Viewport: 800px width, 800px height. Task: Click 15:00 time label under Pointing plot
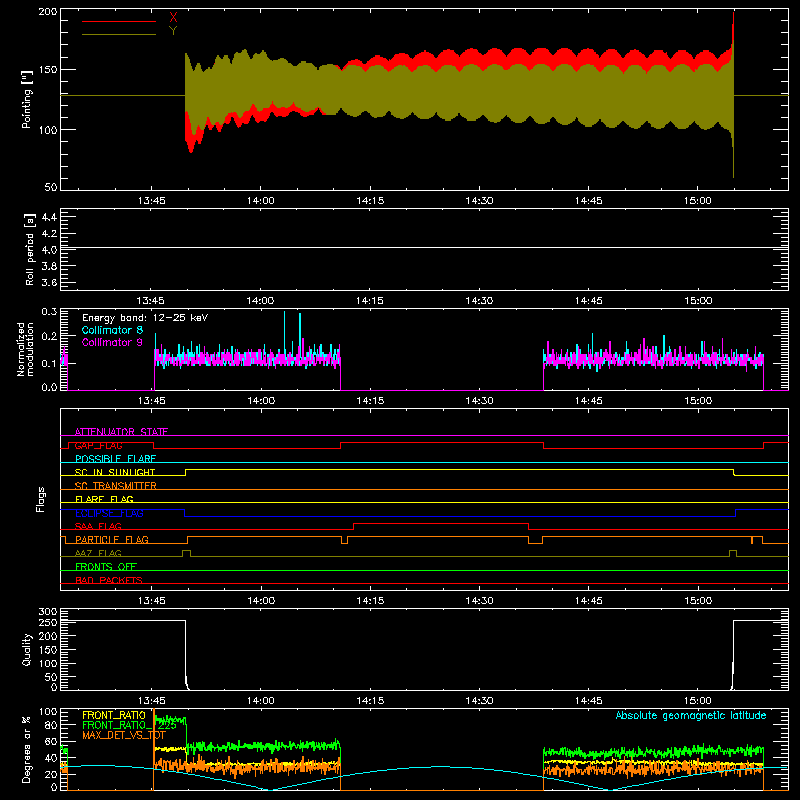698,201
